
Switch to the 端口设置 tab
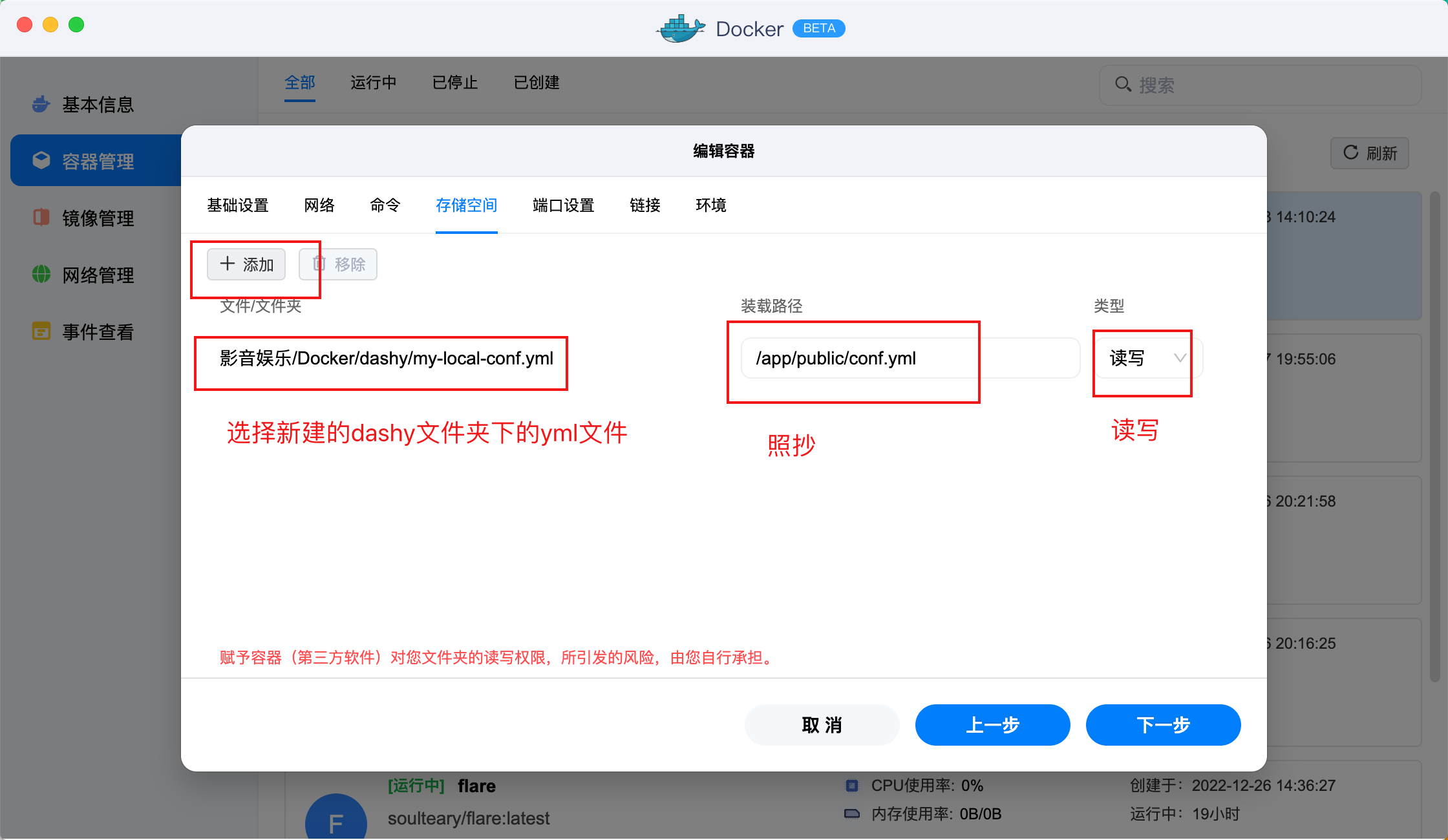click(x=562, y=205)
